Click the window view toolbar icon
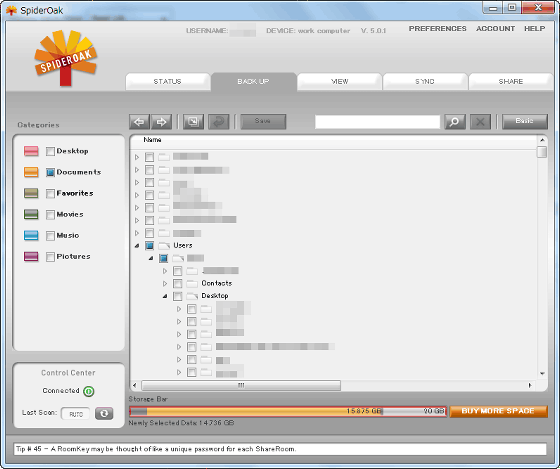 [193, 122]
